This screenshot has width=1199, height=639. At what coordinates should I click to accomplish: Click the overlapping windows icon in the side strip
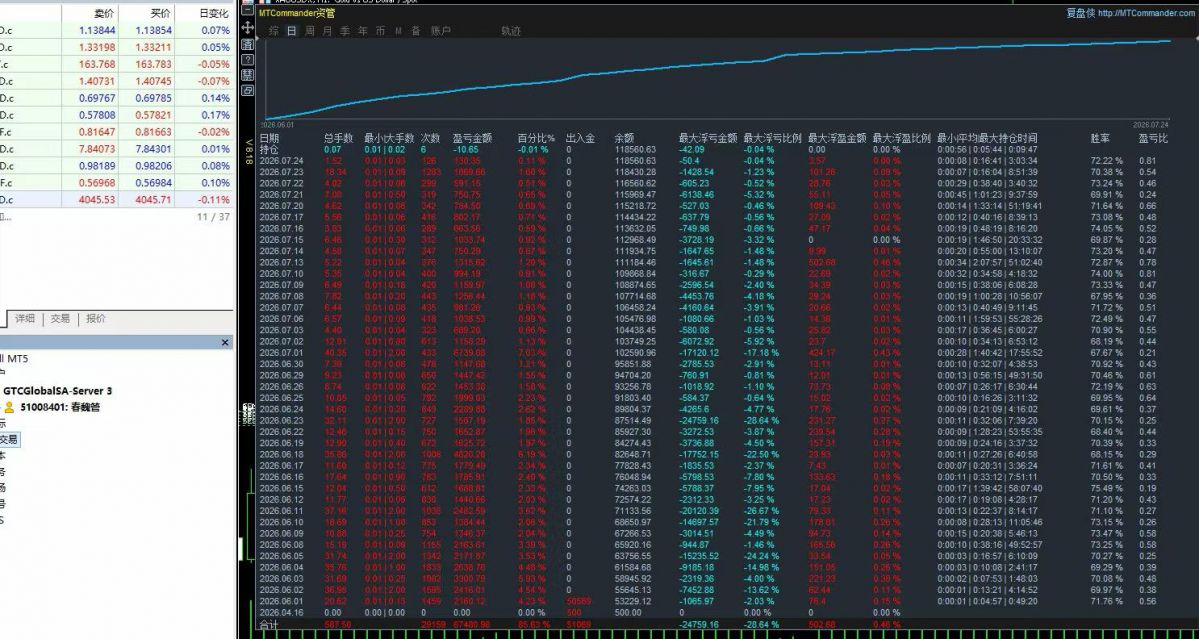[248, 90]
